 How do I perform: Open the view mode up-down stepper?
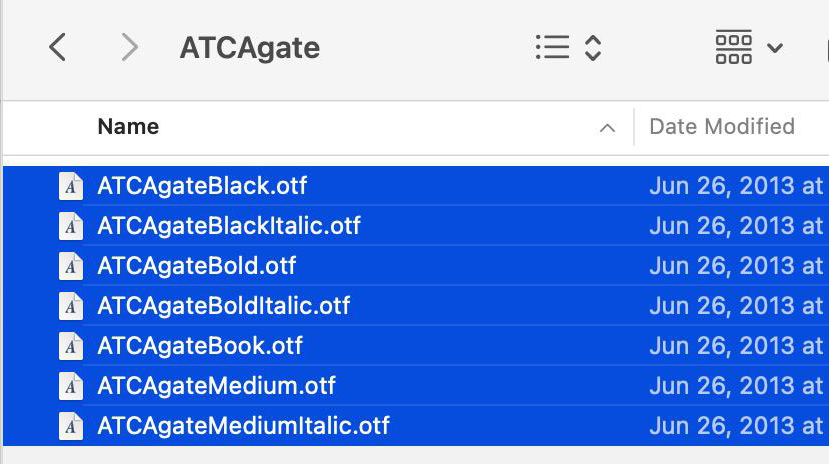click(593, 47)
